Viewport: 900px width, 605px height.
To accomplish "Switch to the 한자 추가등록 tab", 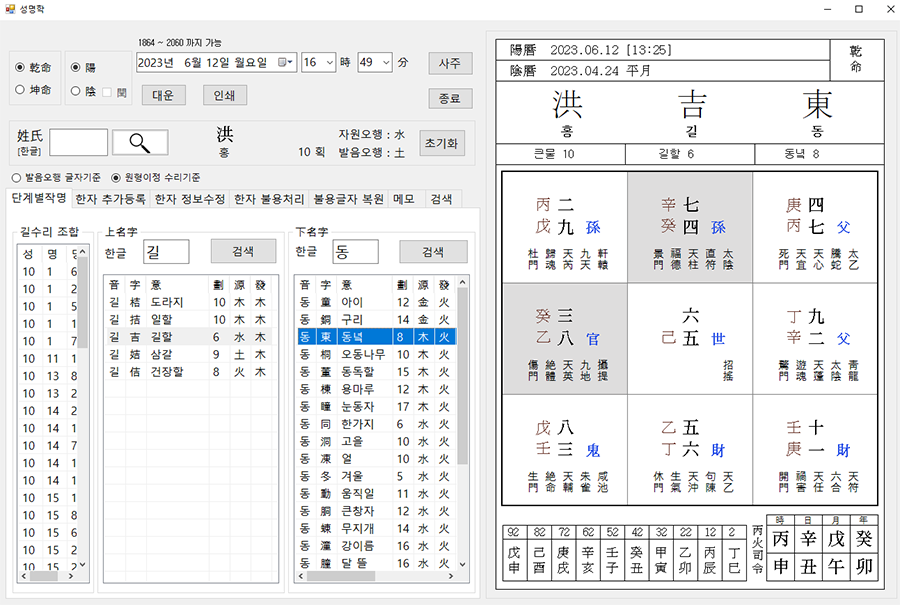I will 109,198.
